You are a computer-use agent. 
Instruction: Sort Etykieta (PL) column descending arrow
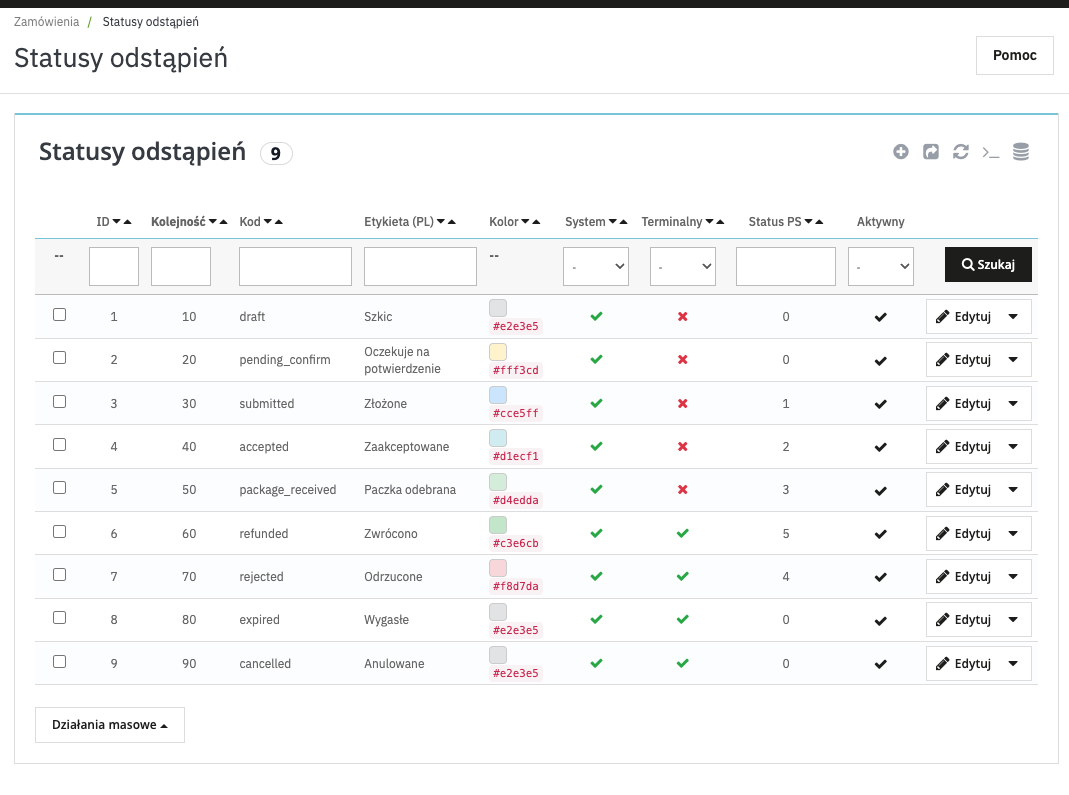441,222
